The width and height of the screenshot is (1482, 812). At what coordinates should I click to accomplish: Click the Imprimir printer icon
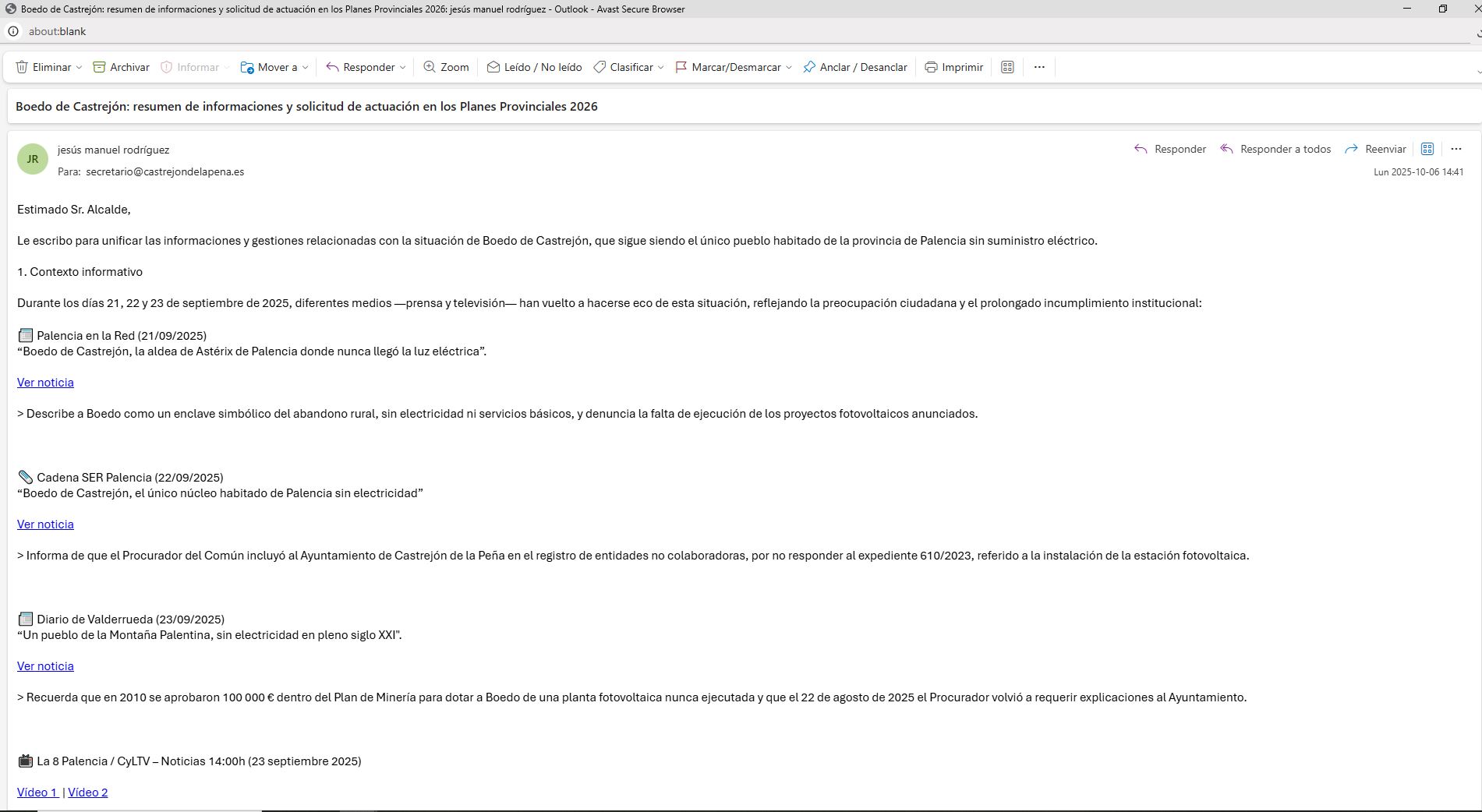[931, 67]
